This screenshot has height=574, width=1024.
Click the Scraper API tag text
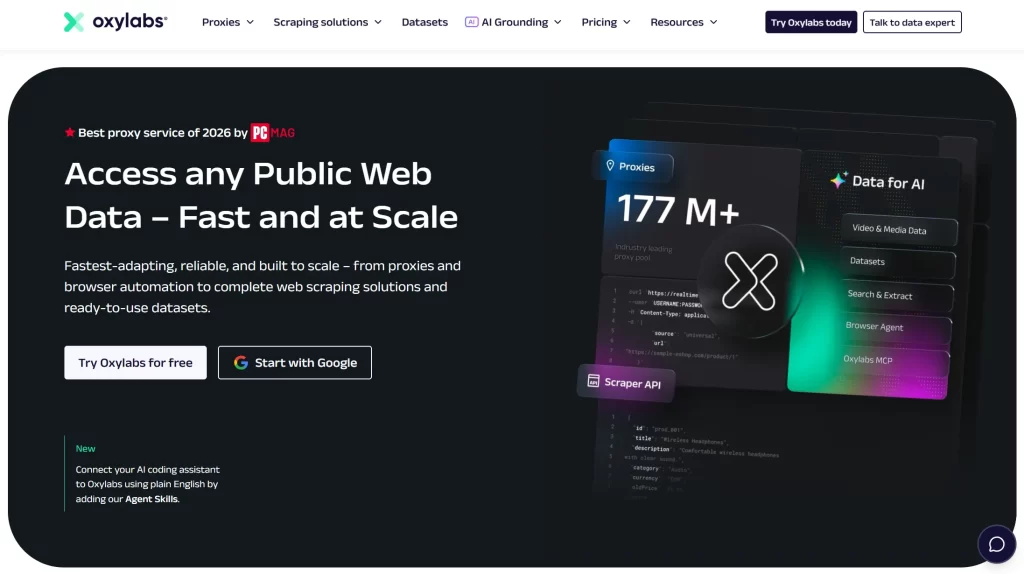[x=632, y=383]
